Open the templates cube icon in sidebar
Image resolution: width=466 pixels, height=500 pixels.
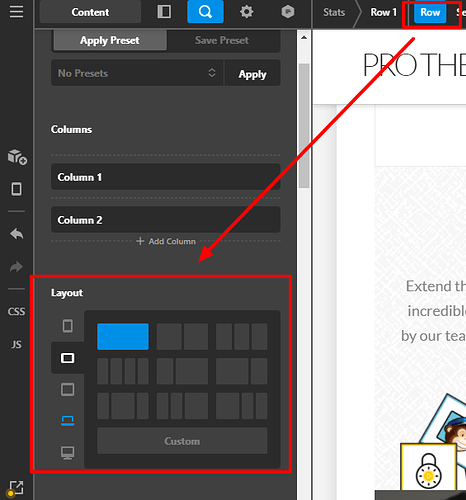pyautogui.click(x=17, y=157)
